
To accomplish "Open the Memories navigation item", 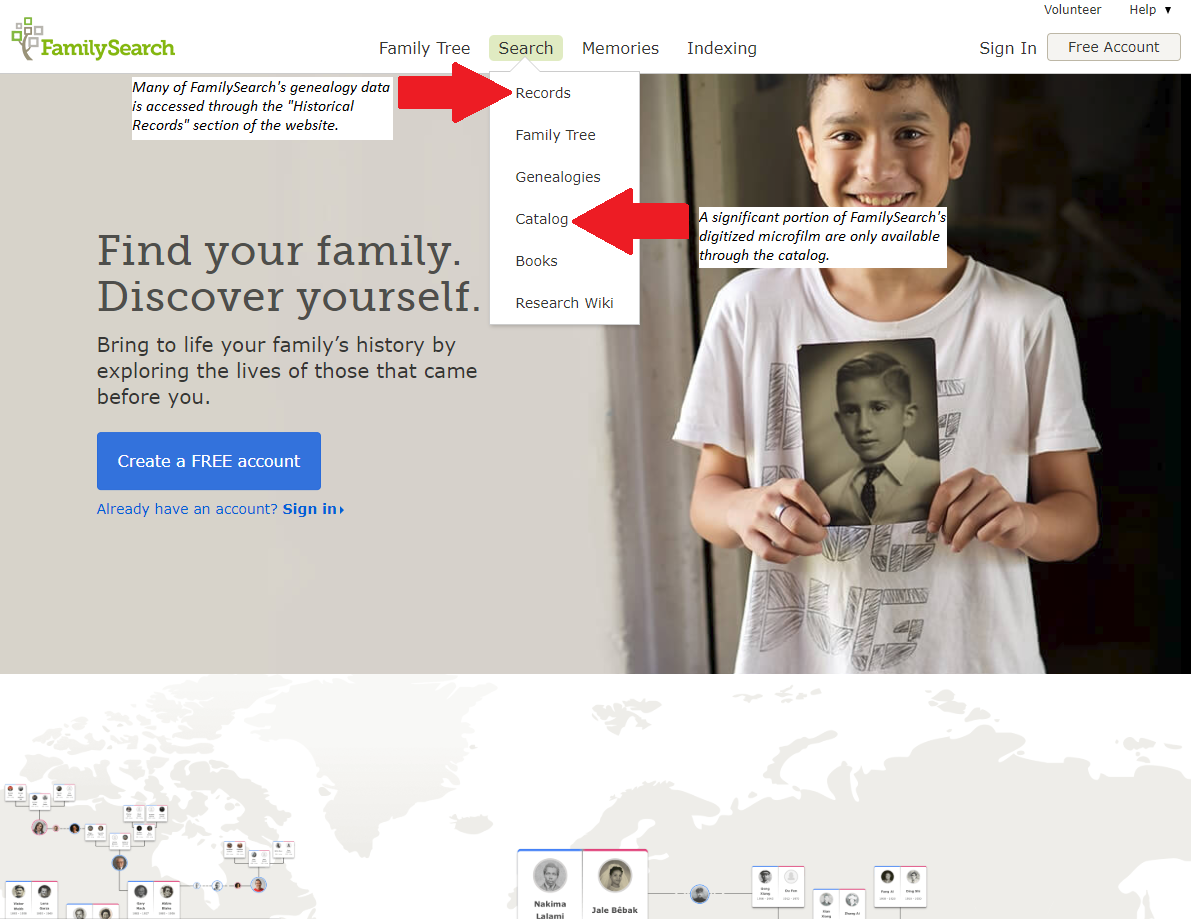I will (x=620, y=48).
